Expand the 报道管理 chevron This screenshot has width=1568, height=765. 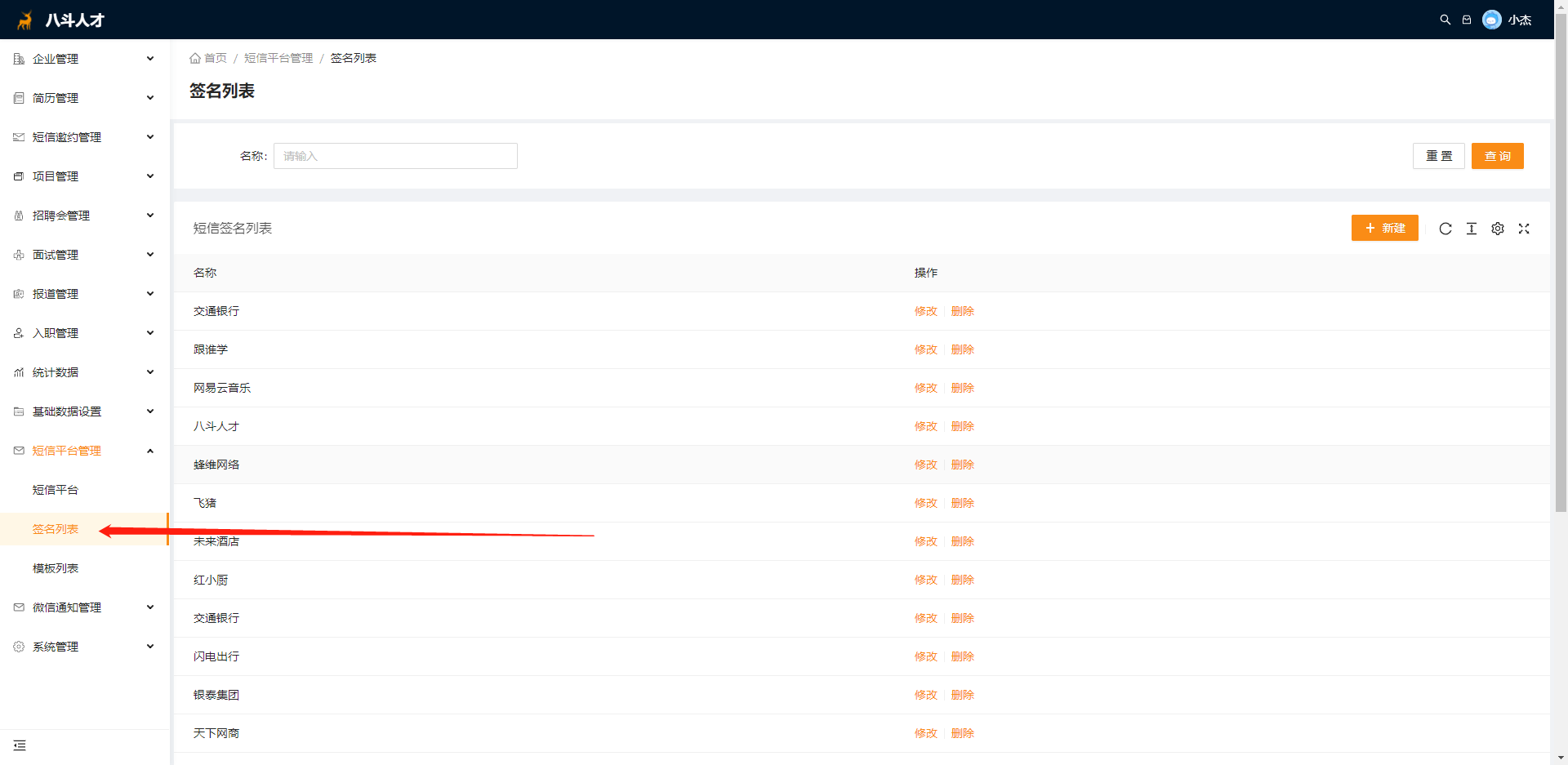[x=150, y=293]
